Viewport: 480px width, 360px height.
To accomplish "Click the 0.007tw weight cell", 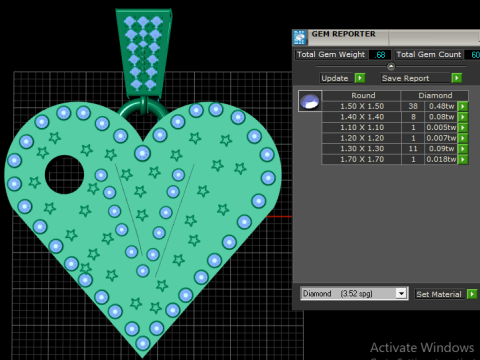I will [441, 138].
